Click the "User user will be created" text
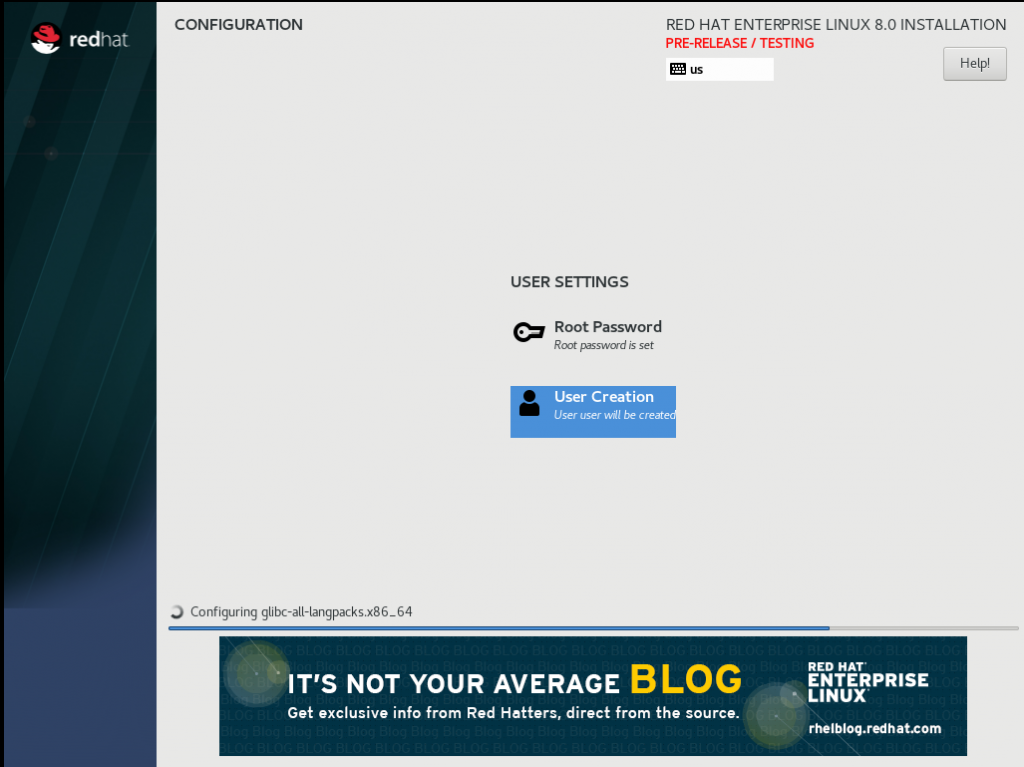Screen dimensions: 1024x767 pos(615,415)
